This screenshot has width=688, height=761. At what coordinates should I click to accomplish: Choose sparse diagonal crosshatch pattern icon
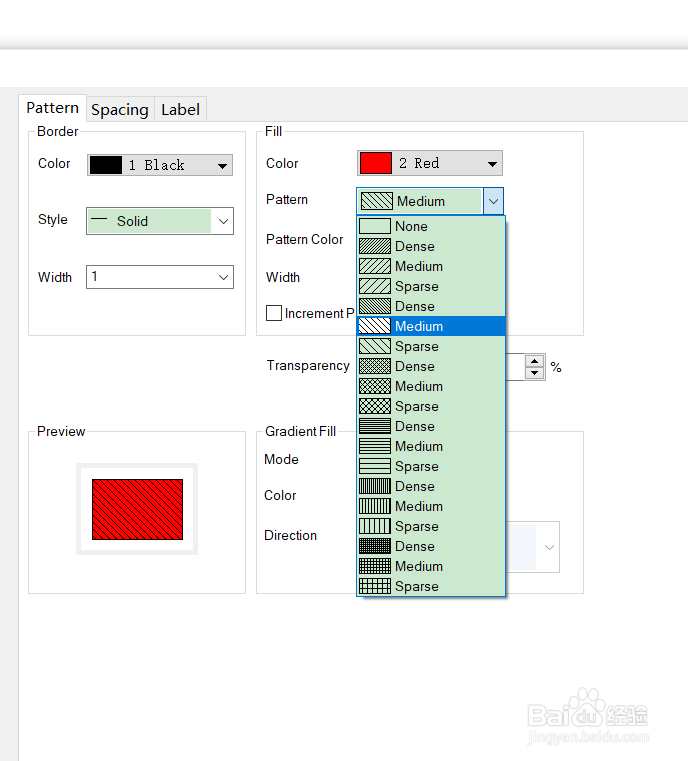[x=375, y=406]
